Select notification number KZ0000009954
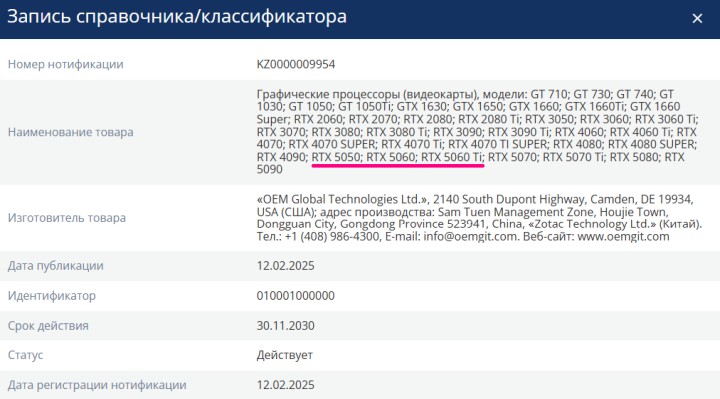This screenshot has height=399, width=720. click(296, 64)
